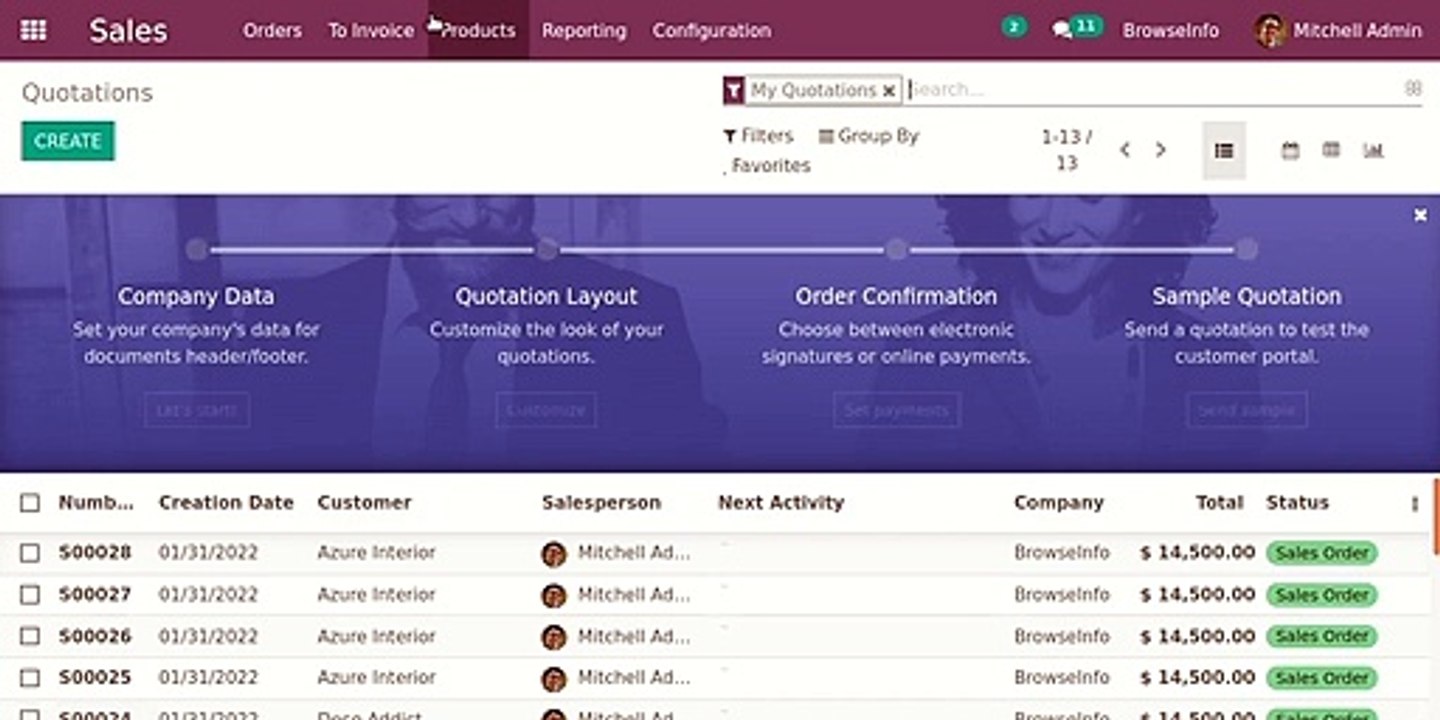Screen dimensions: 1440x720
Task: Click the Quotation Layout onboarding step
Action: pyautogui.click(x=546, y=296)
